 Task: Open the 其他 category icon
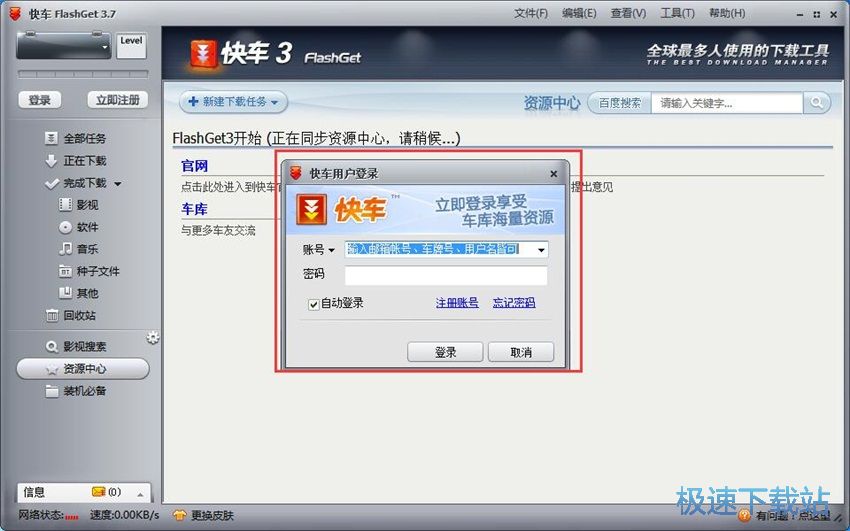pyautogui.click(x=65, y=293)
